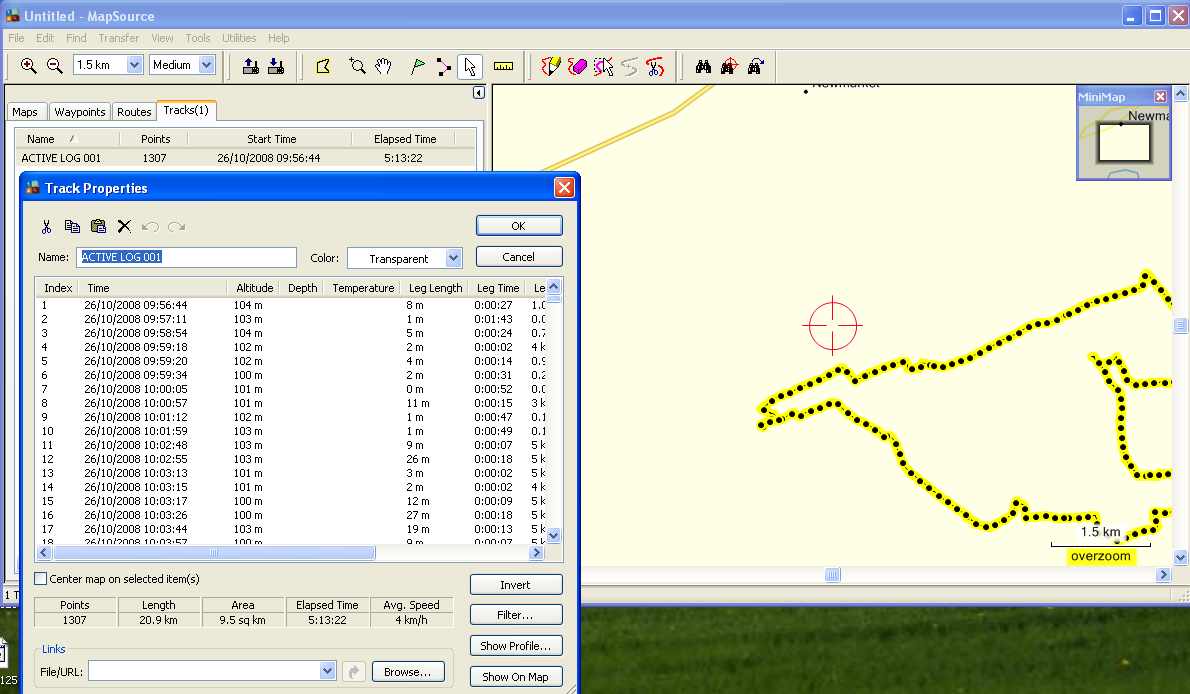Screen dimensions: 1190x694
Task: Click Paste icon in Track Properties
Action: click(98, 226)
